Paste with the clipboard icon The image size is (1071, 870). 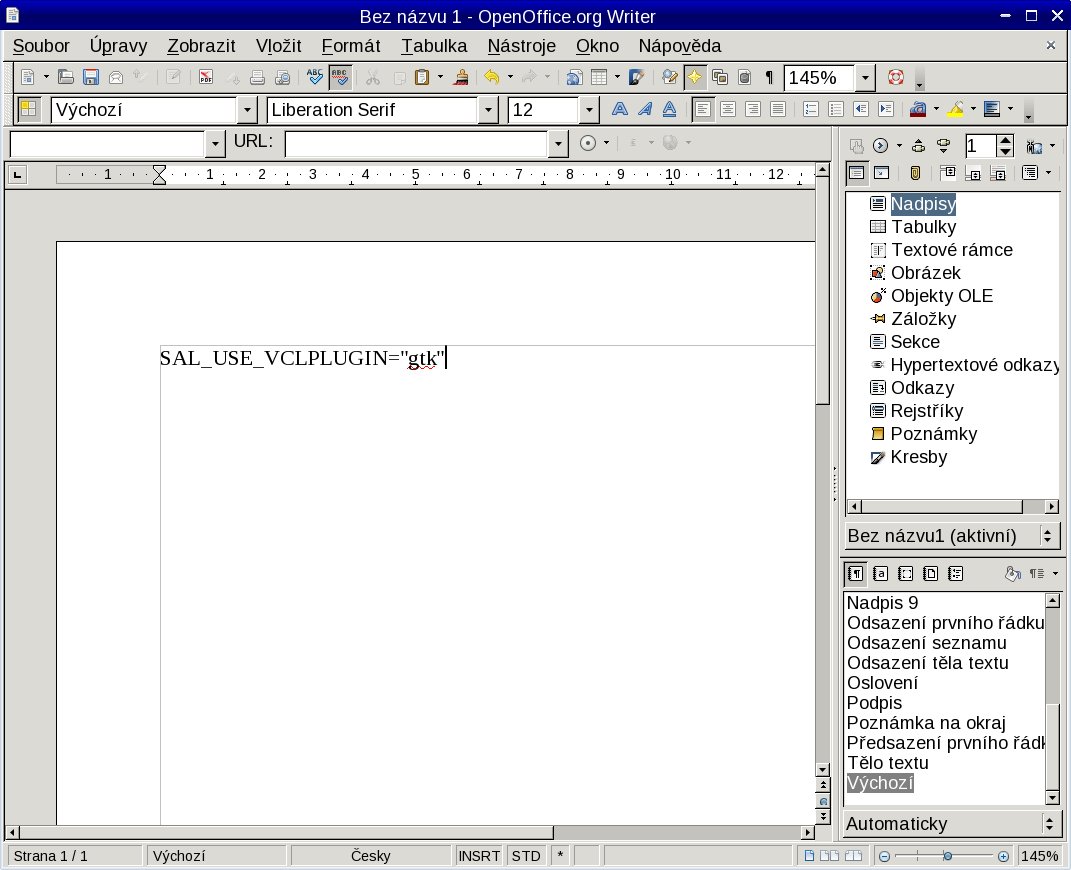coord(422,77)
